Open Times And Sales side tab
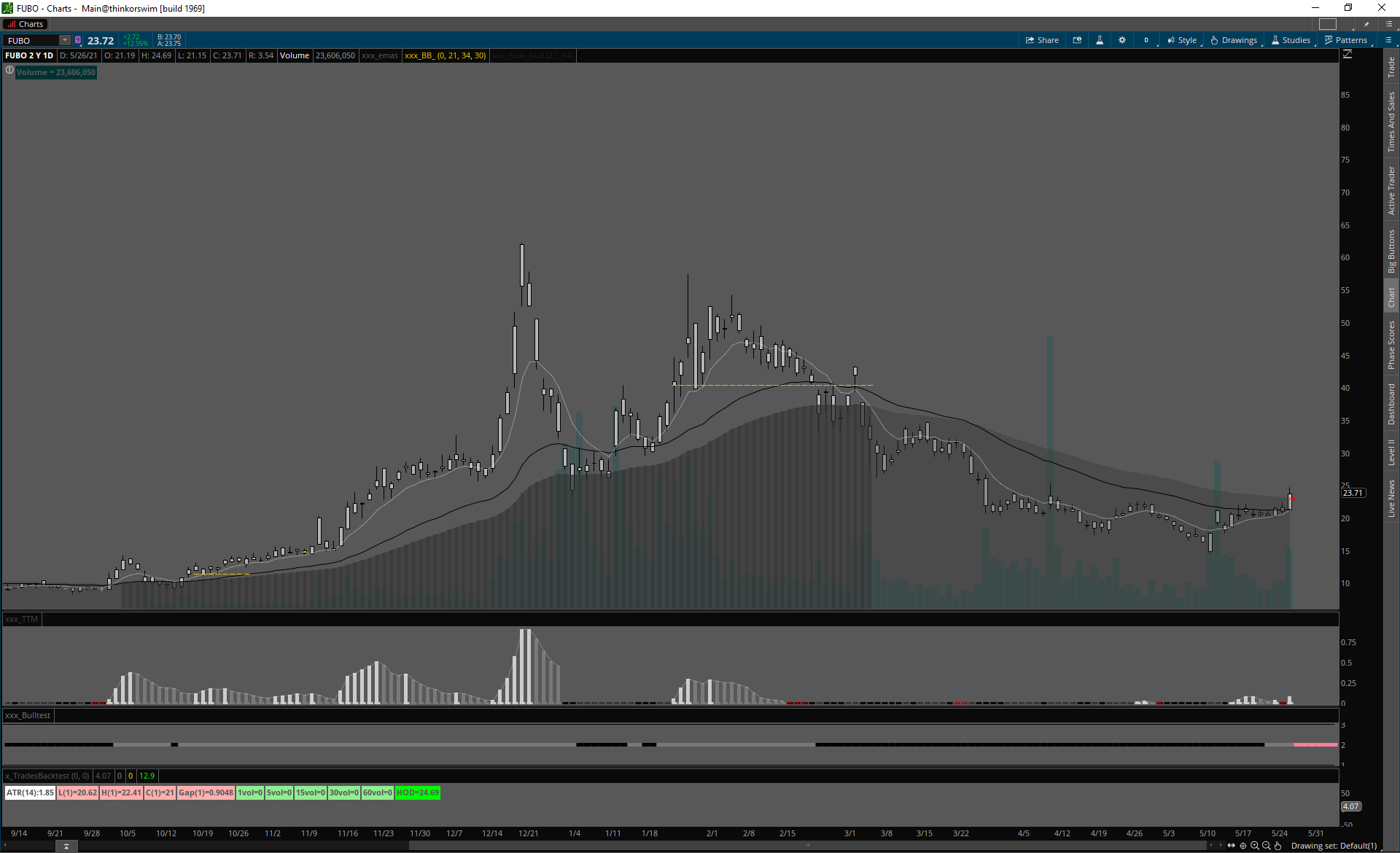This screenshot has height=853, width=1400. coord(1391,122)
